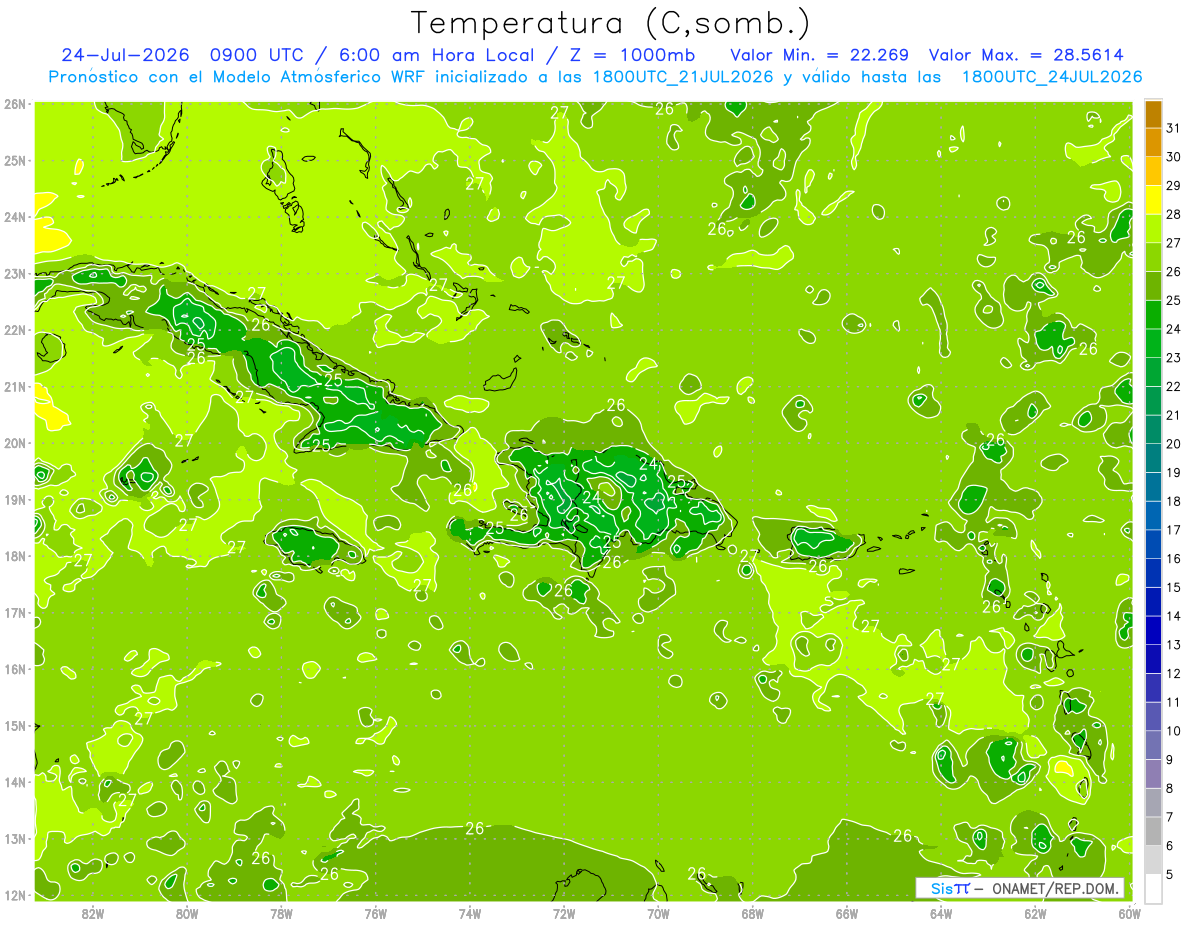Click the "68W" longitude axis label
1200x927 pixels.
tap(752, 913)
